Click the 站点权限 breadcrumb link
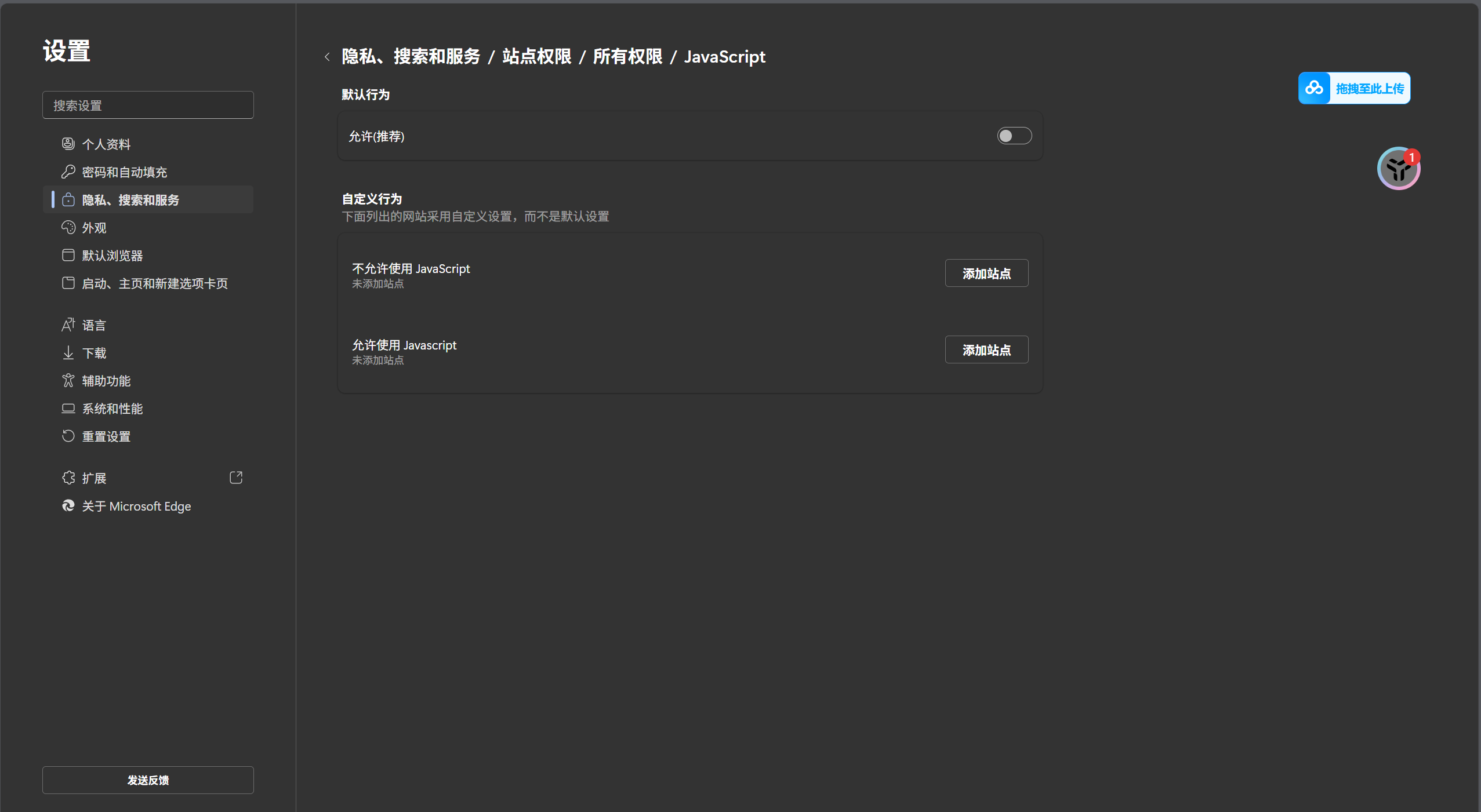 (536, 57)
